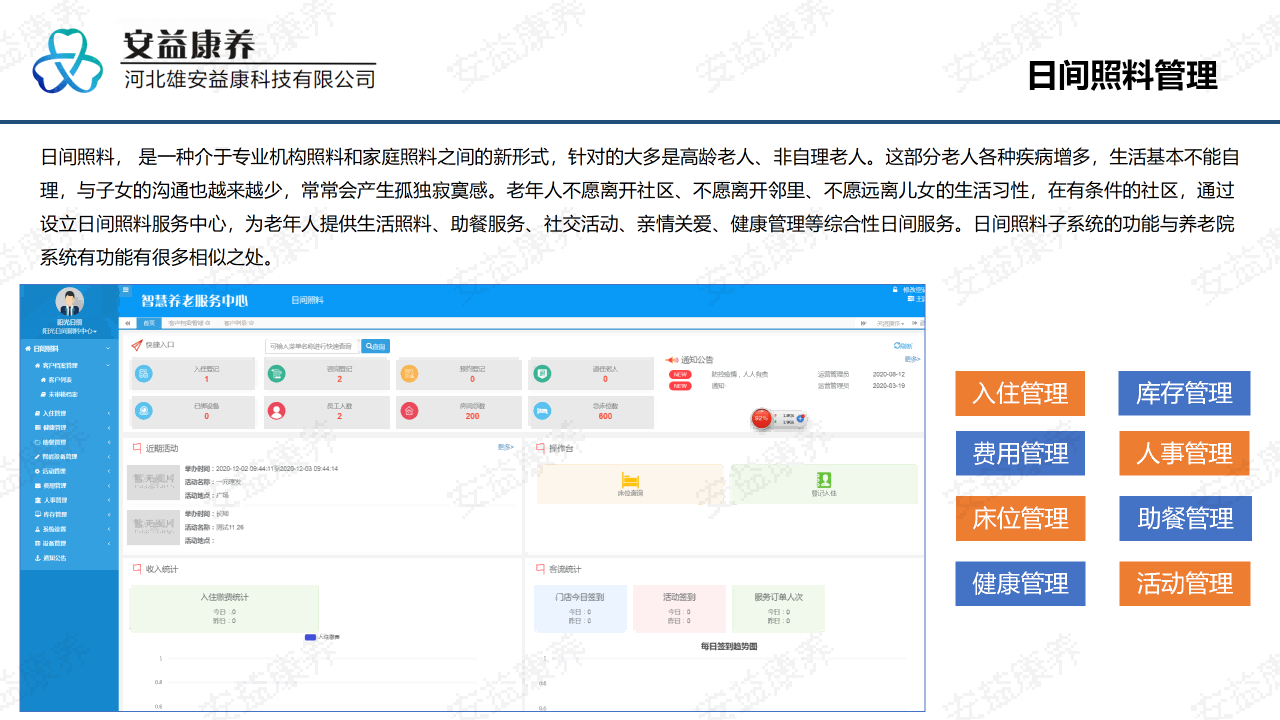This screenshot has height=720, width=1280.
Task: Click the 登记入住 tile
Action: [824, 484]
